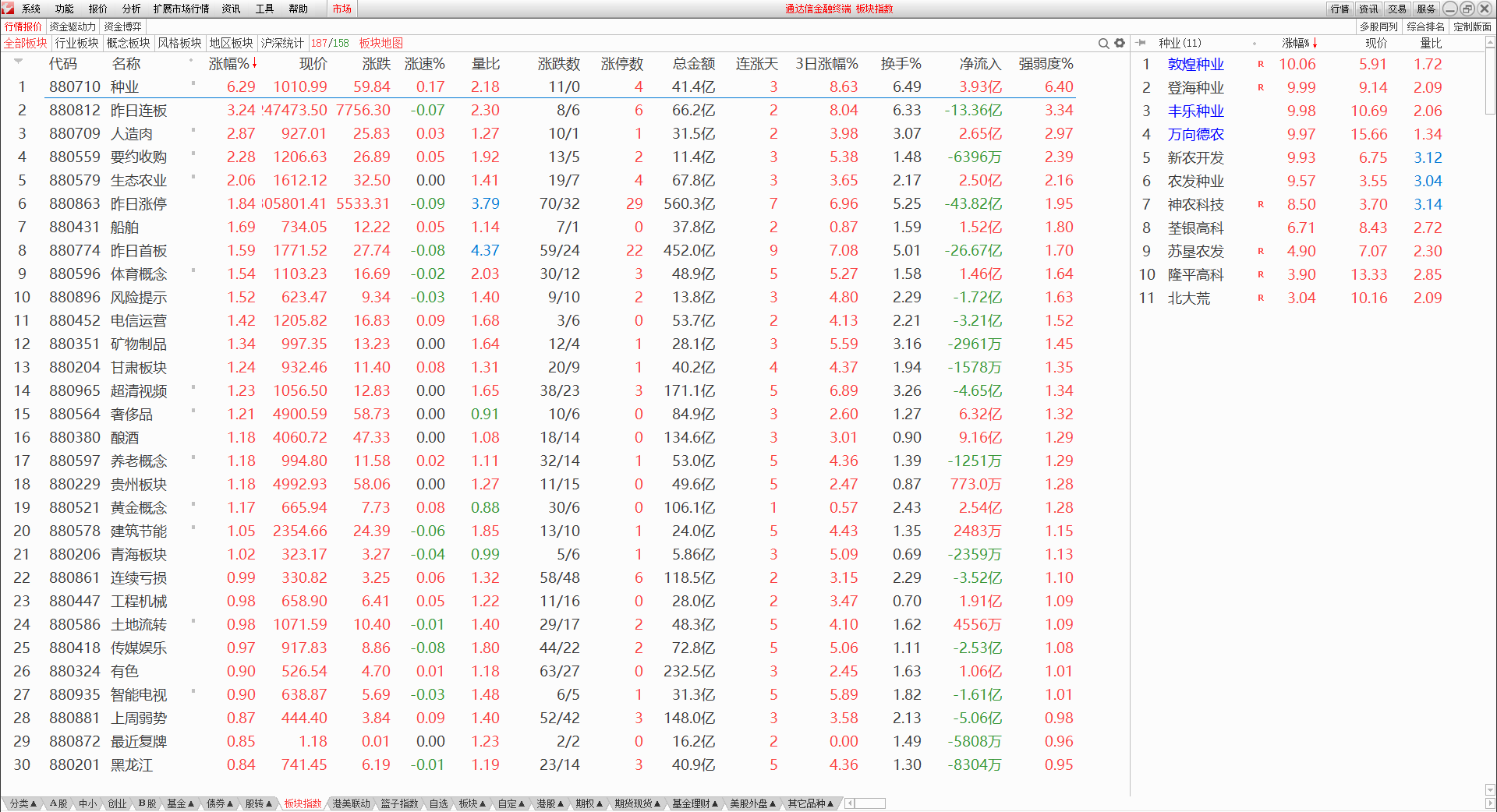Click the 交易 button at top right
Image resolution: width=1497 pixels, height=812 pixels.
(1397, 9)
